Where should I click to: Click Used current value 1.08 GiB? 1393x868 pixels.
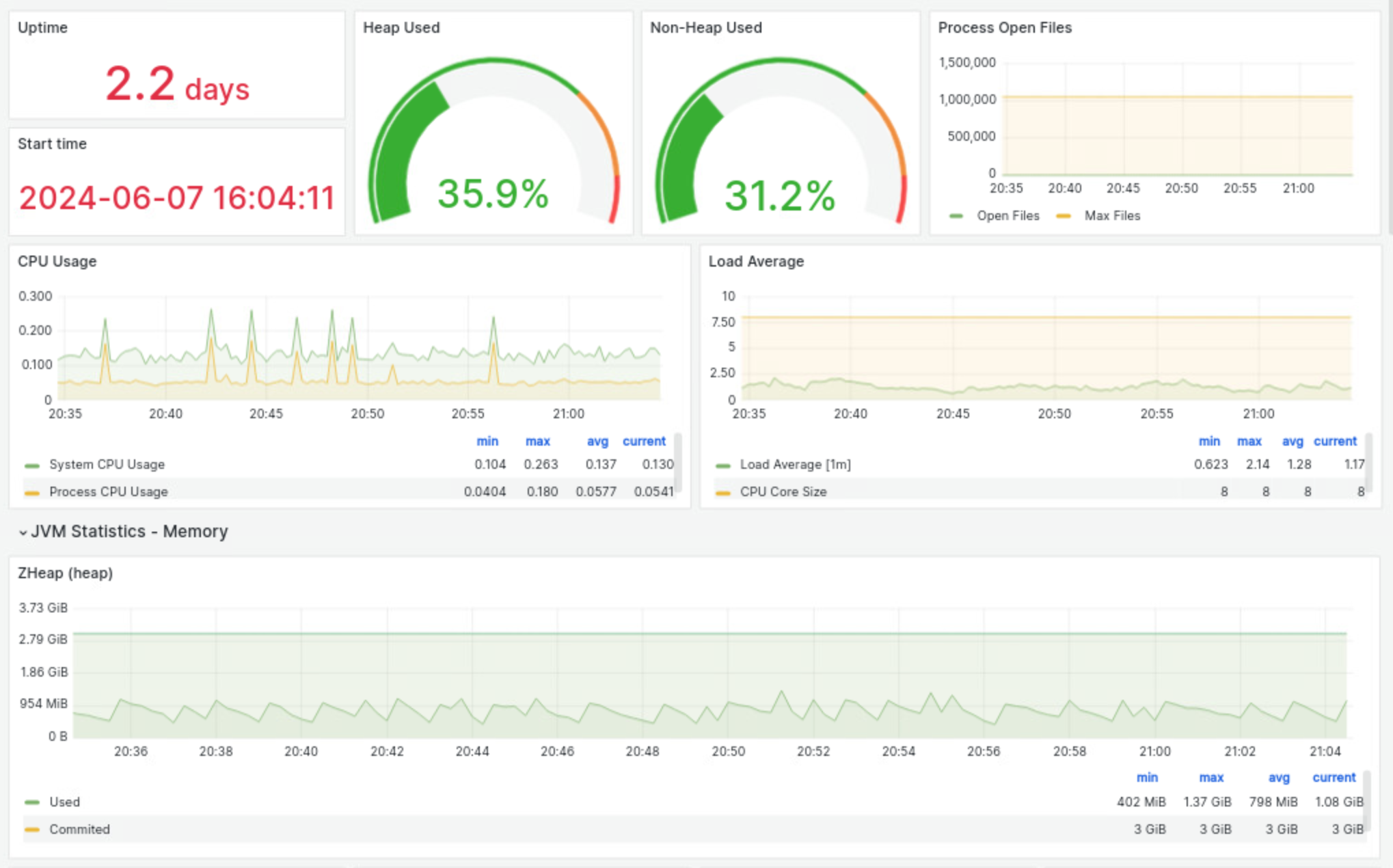[1338, 802]
